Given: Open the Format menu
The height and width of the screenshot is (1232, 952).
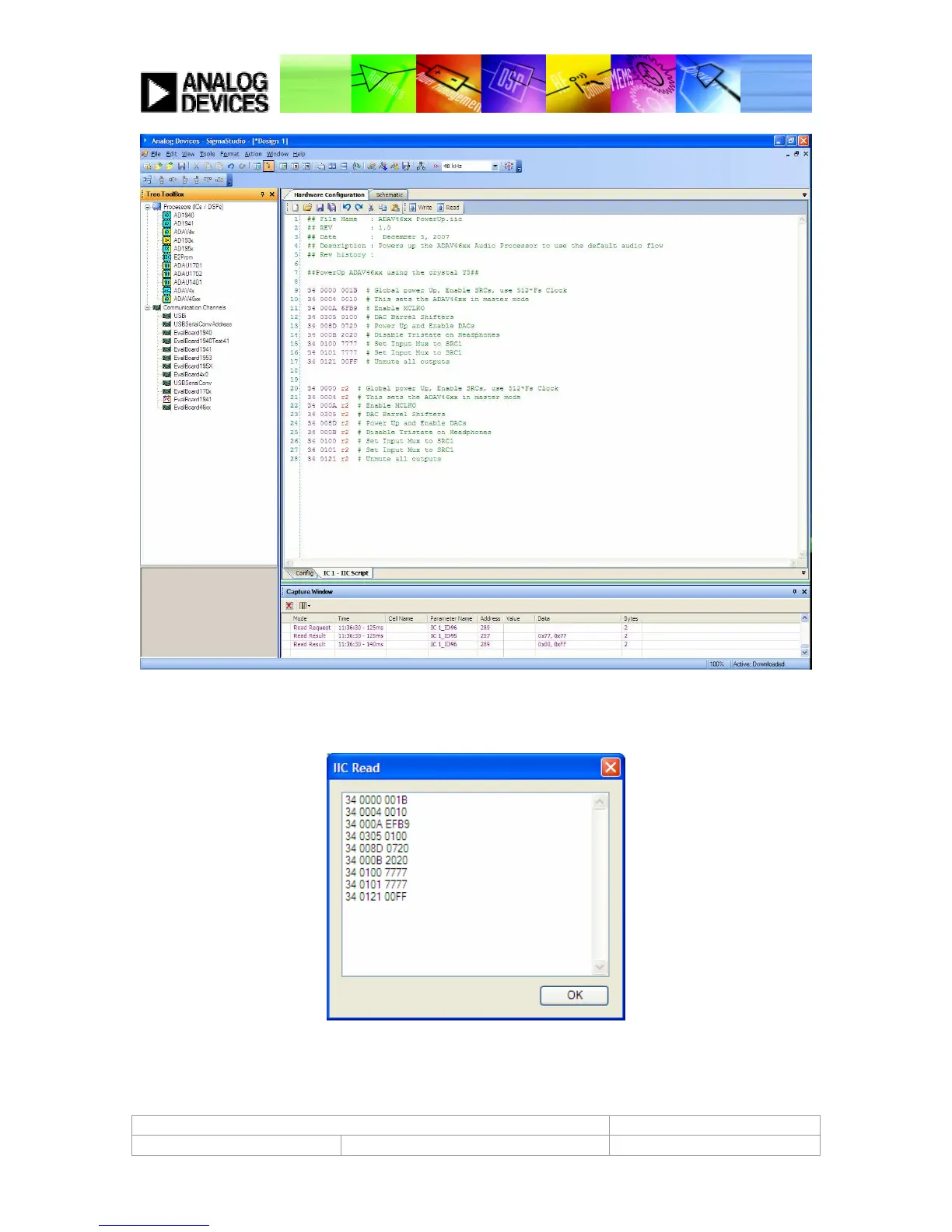Looking at the screenshot, I should [229, 154].
